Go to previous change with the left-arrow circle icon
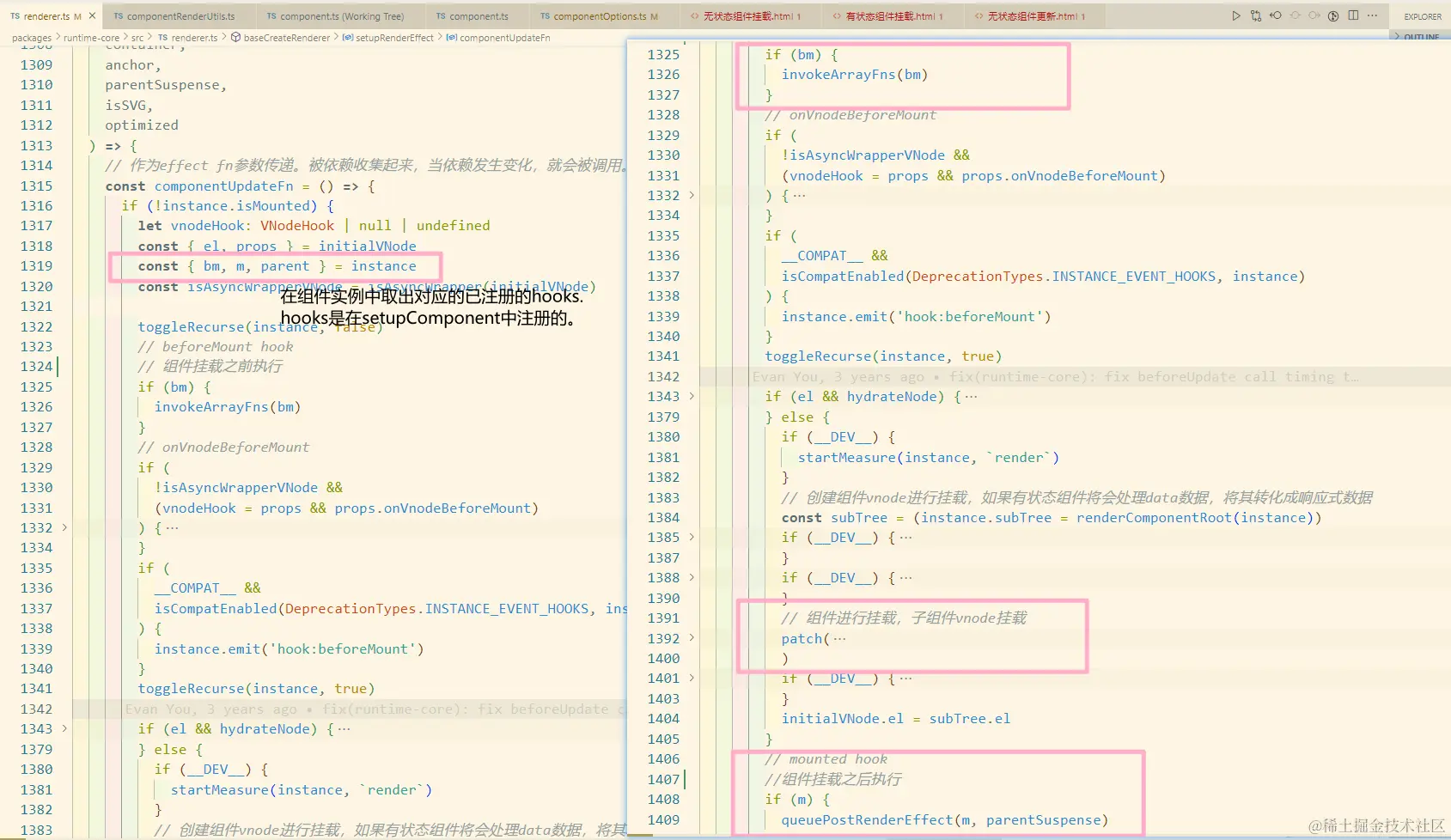The image size is (1451, 840). 1276,15
